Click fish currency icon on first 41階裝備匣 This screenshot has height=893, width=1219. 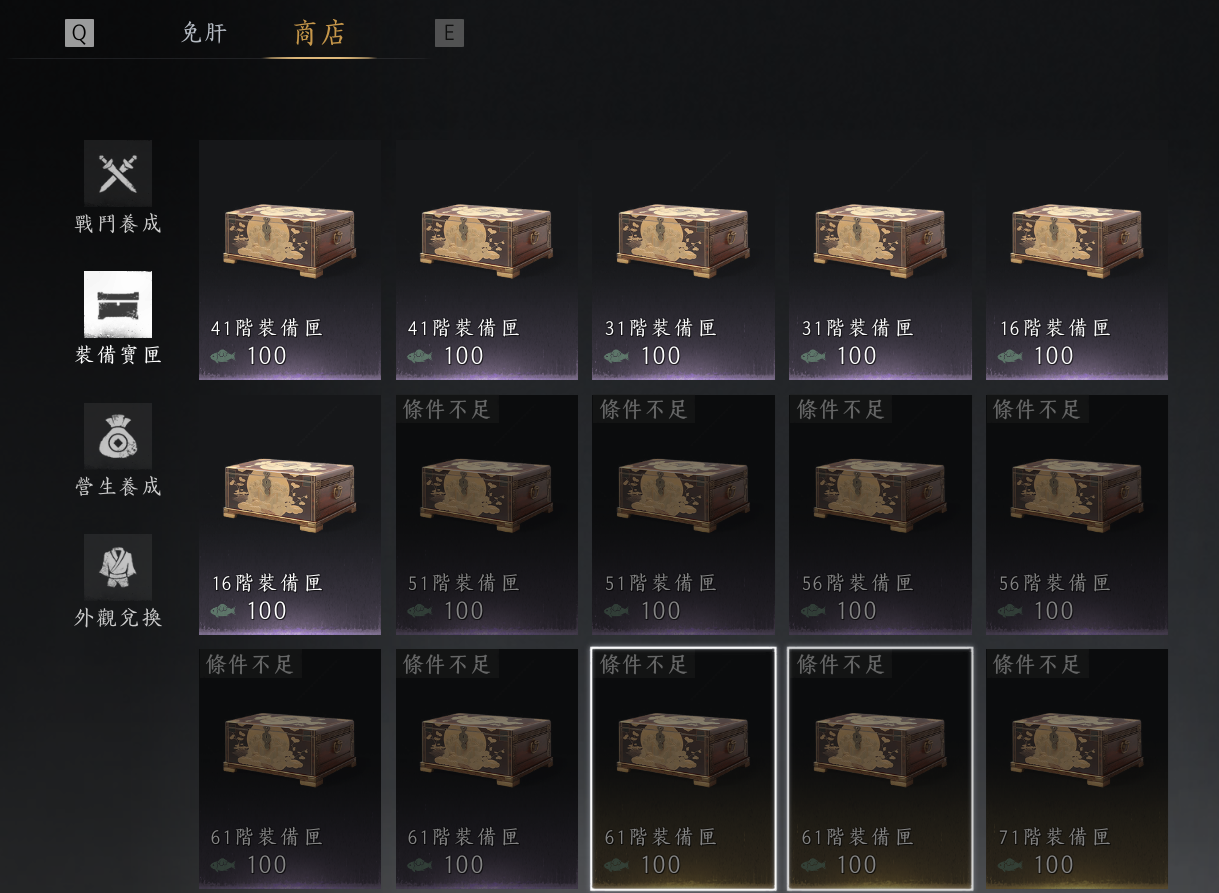pyautogui.click(x=223, y=356)
